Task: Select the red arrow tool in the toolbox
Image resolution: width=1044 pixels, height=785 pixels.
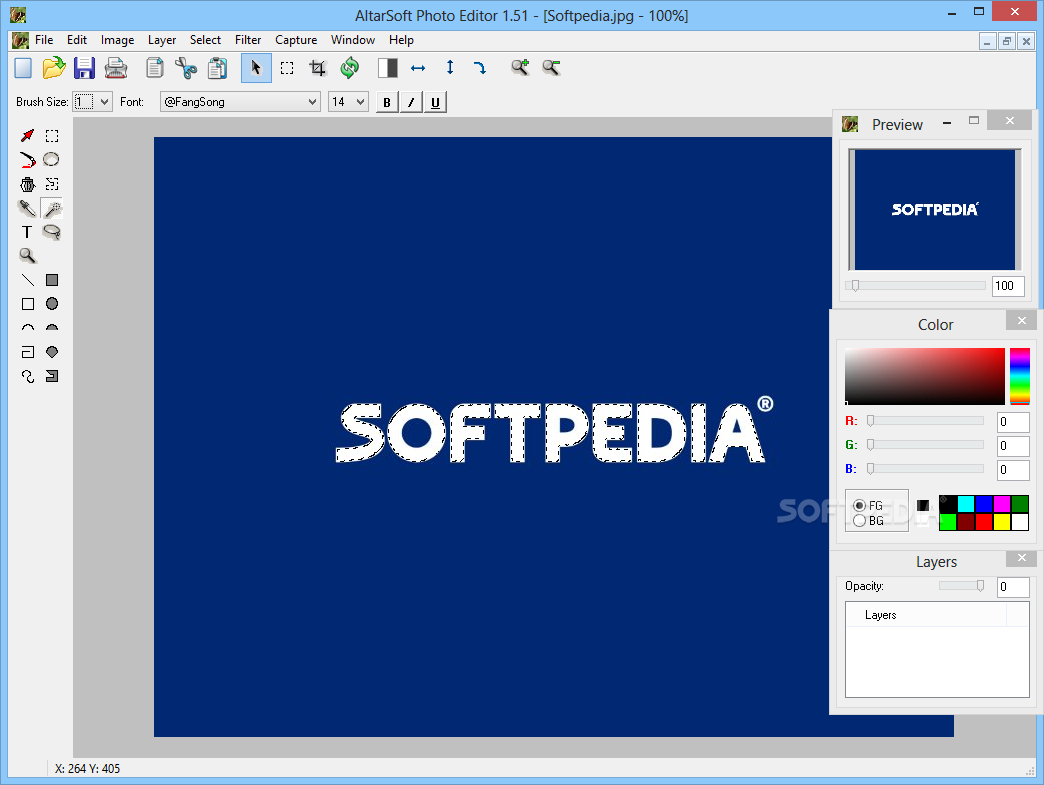Action: (27, 136)
